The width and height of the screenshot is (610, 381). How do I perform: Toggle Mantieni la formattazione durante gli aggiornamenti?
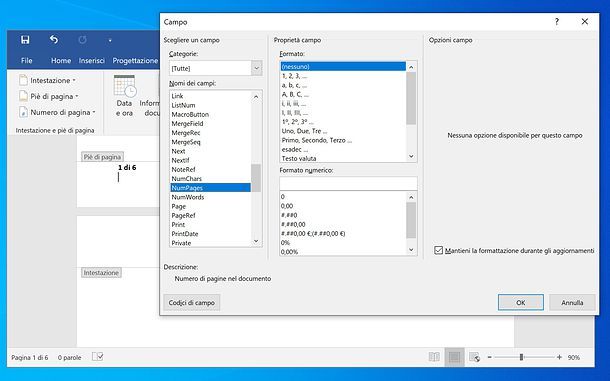coord(438,250)
